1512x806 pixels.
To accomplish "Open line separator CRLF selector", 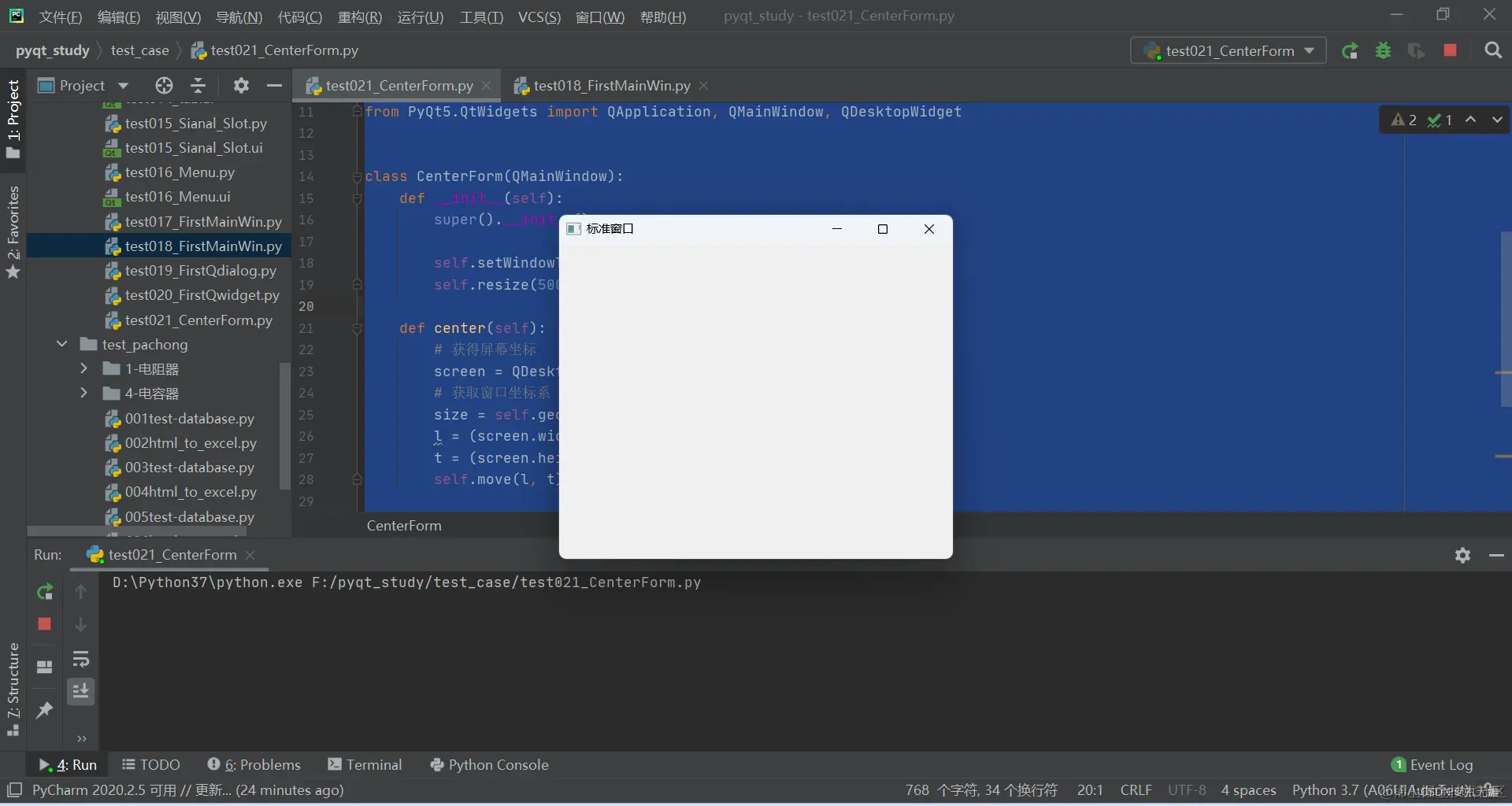I will pos(1136,790).
